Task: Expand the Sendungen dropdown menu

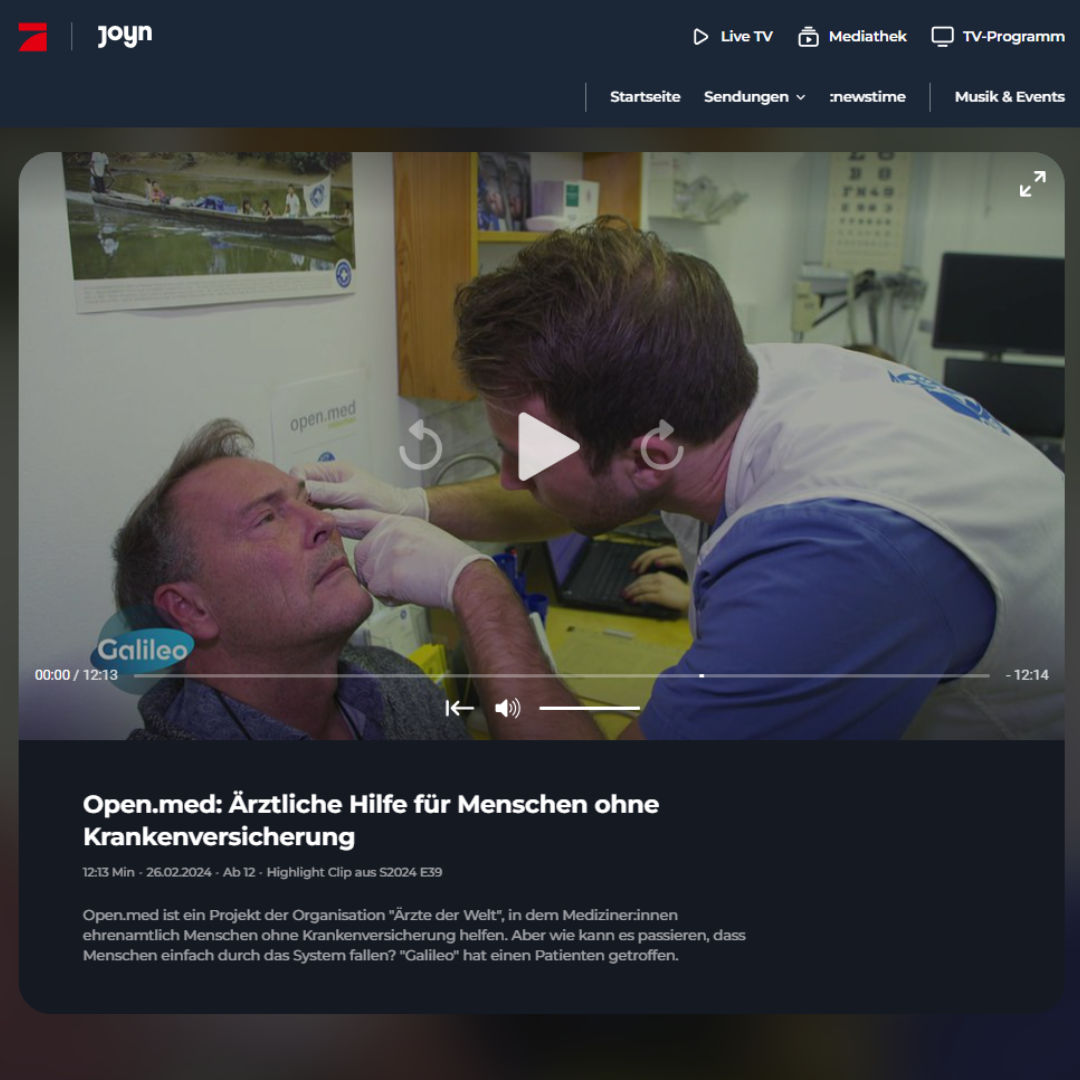Action: 754,97
